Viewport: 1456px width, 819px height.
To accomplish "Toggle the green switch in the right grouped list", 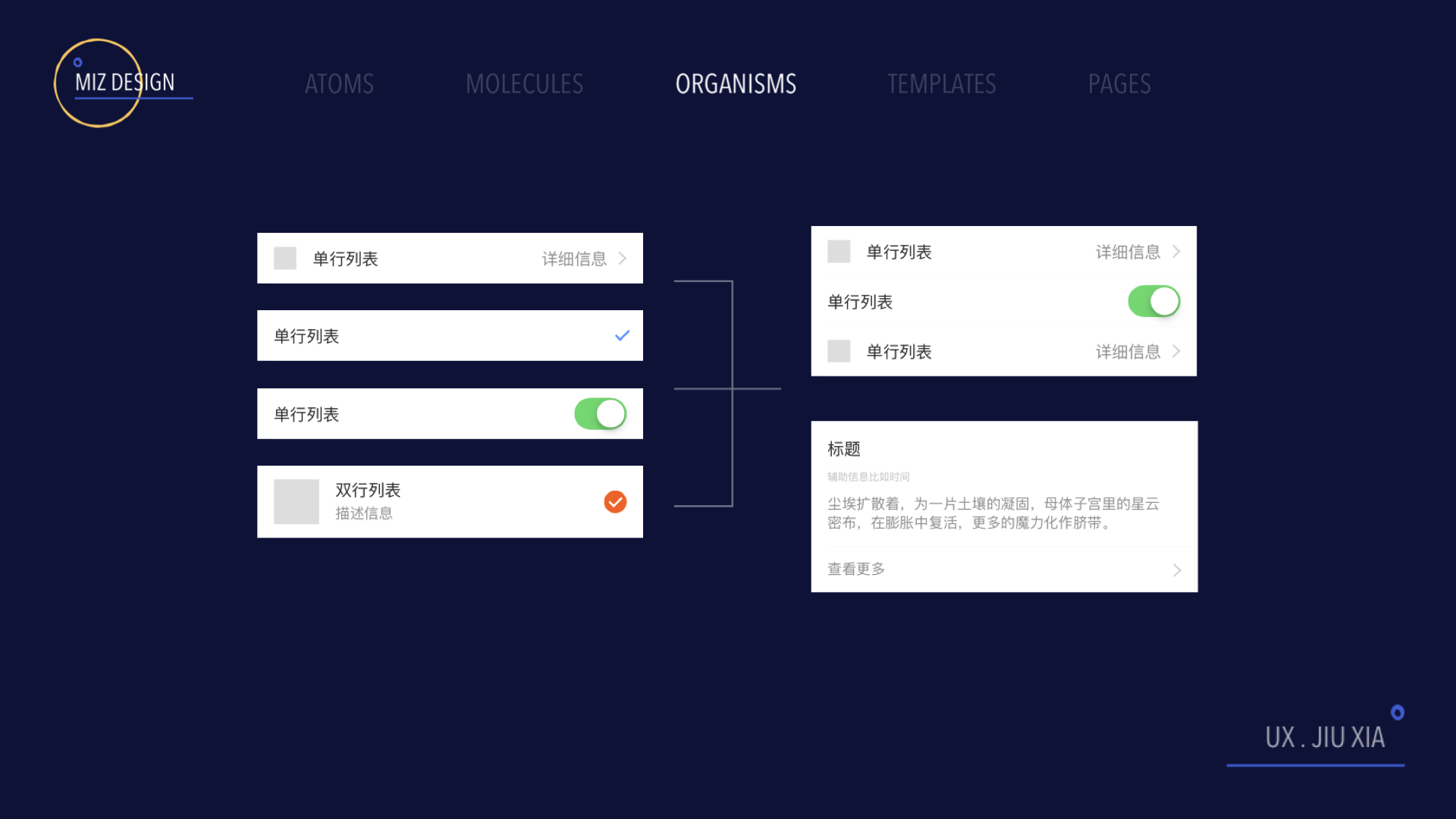I will click(x=1154, y=301).
